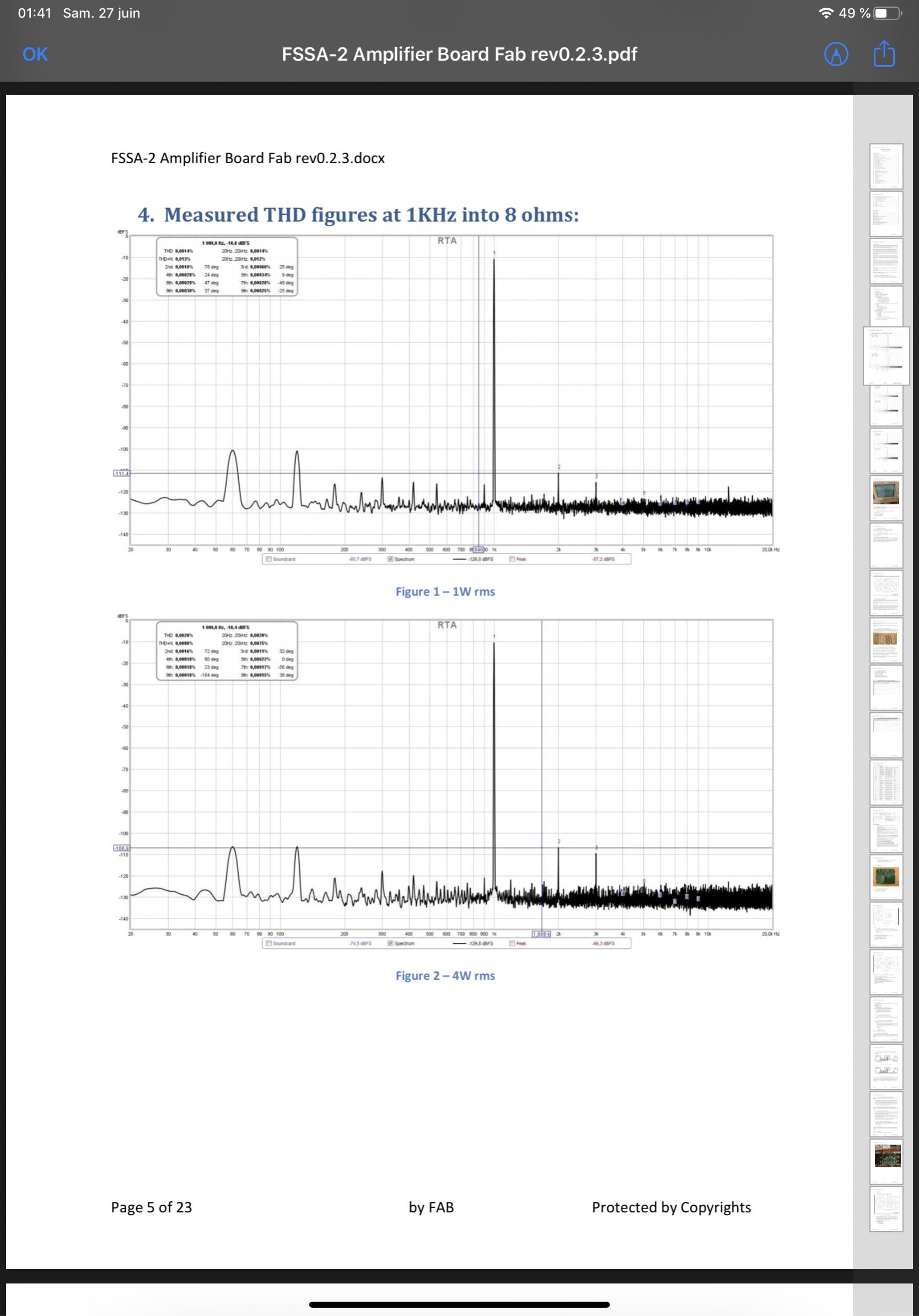The width and height of the screenshot is (919, 1316).
Task: Tap heading 'Measured THD figures at 1KHz into 8 ohms'
Action: [371, 215]
